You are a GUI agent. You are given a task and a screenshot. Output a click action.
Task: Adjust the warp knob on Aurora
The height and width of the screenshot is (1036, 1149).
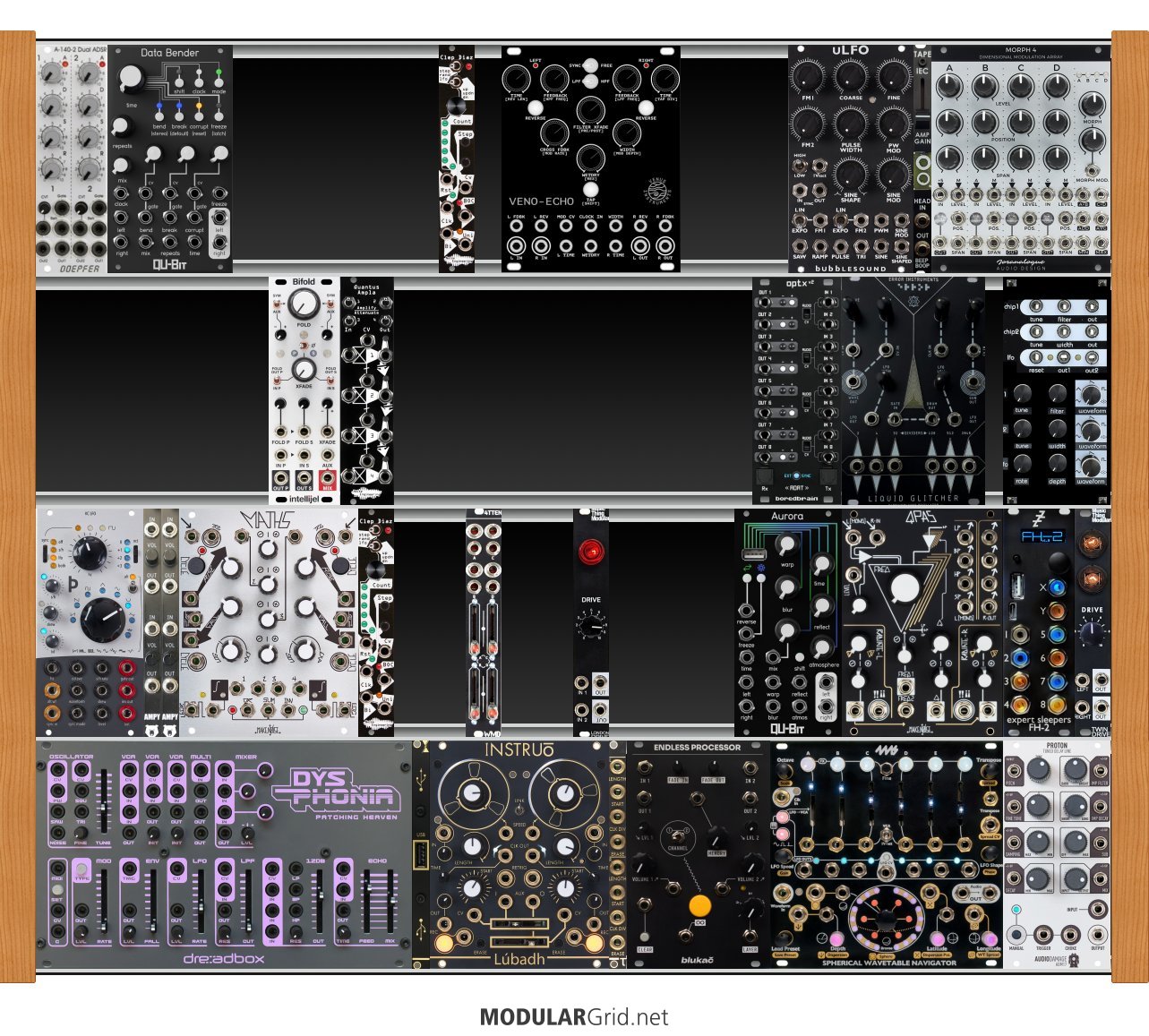[x=785, y=545]
